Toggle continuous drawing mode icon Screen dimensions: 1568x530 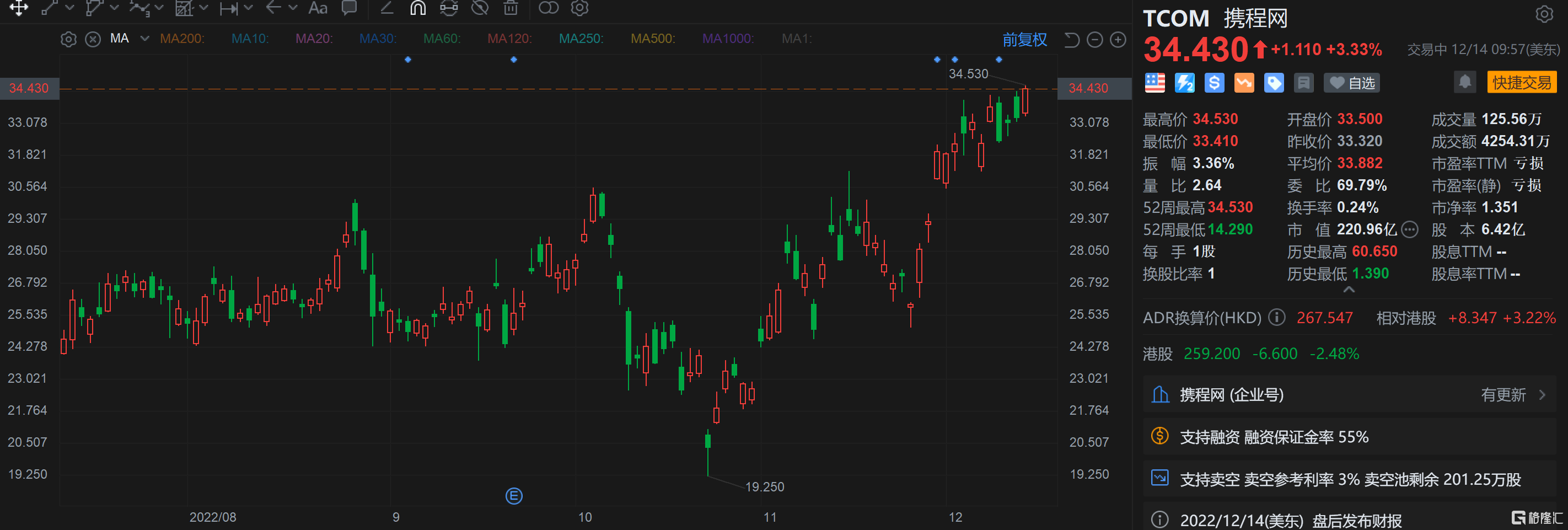pos(449,7)
